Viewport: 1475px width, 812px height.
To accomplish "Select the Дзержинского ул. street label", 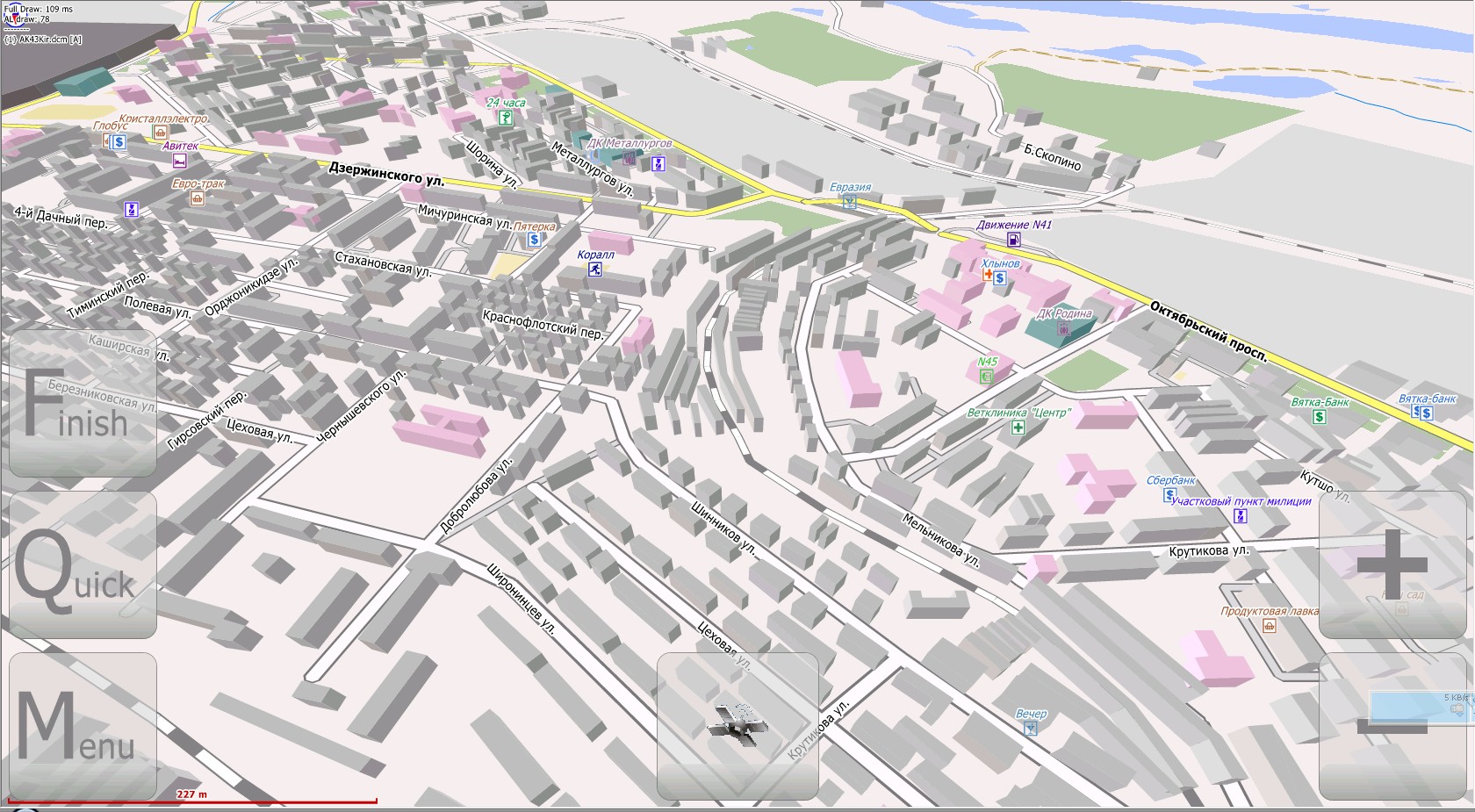I will click(x=386, y=174).
